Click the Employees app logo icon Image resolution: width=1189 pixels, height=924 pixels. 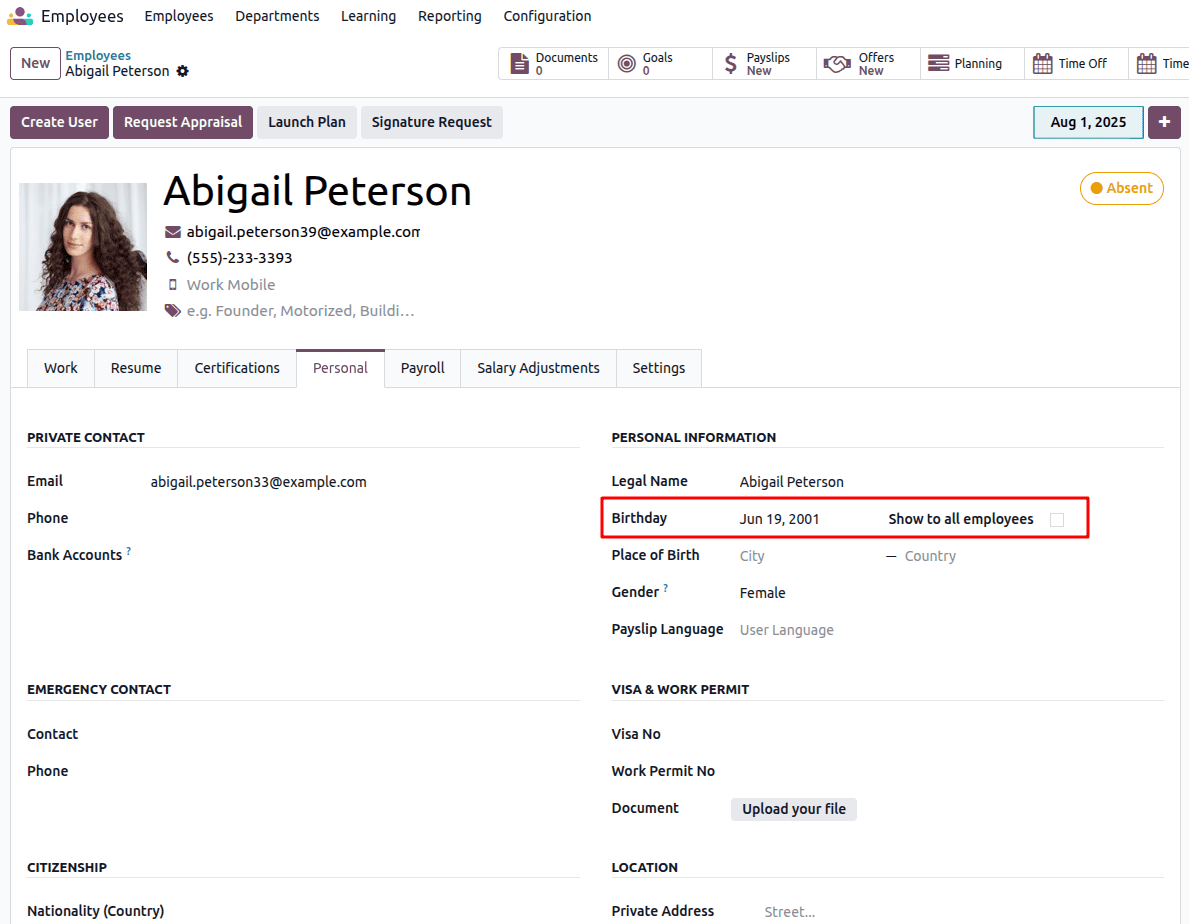pyautogui.click(x=20, y=16)
